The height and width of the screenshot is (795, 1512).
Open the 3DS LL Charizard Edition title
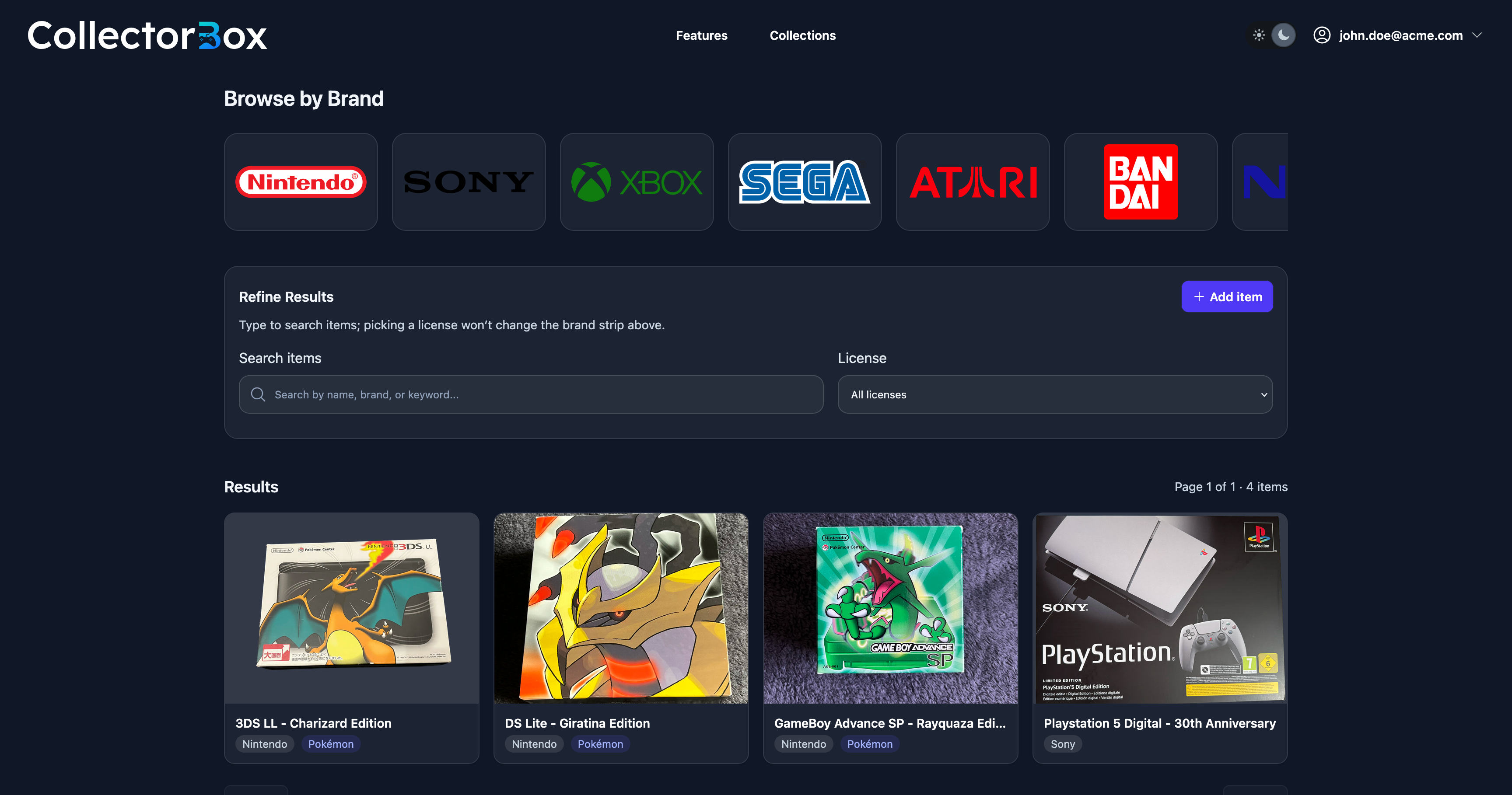click(313, 723)
